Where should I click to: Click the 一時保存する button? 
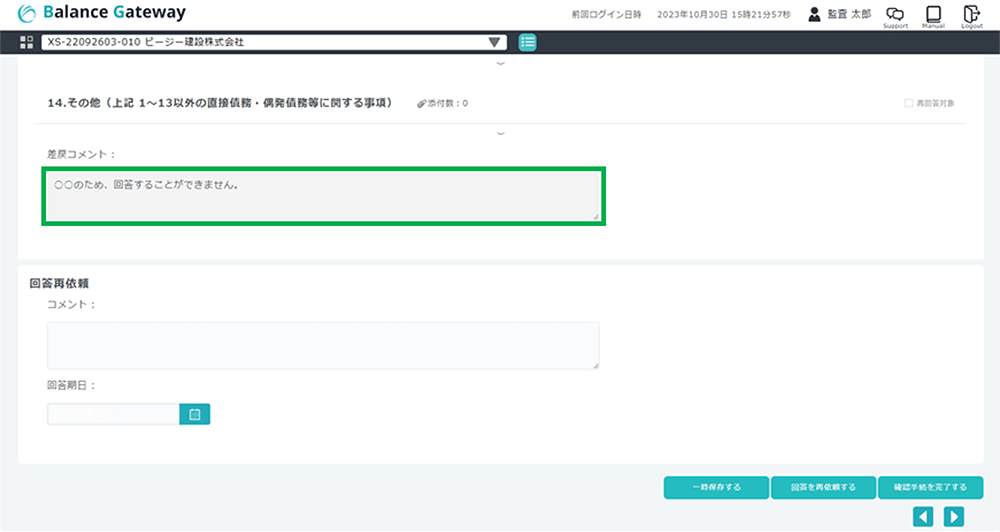[x=716, y=488]
